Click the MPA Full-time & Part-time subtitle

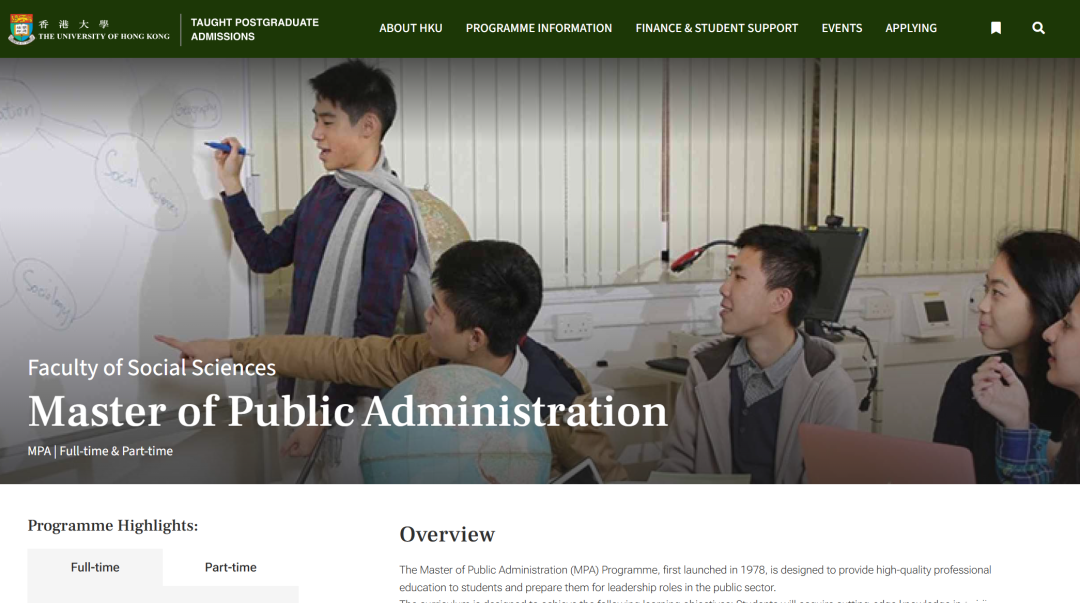pyautogui.click(x=100, y=451)
